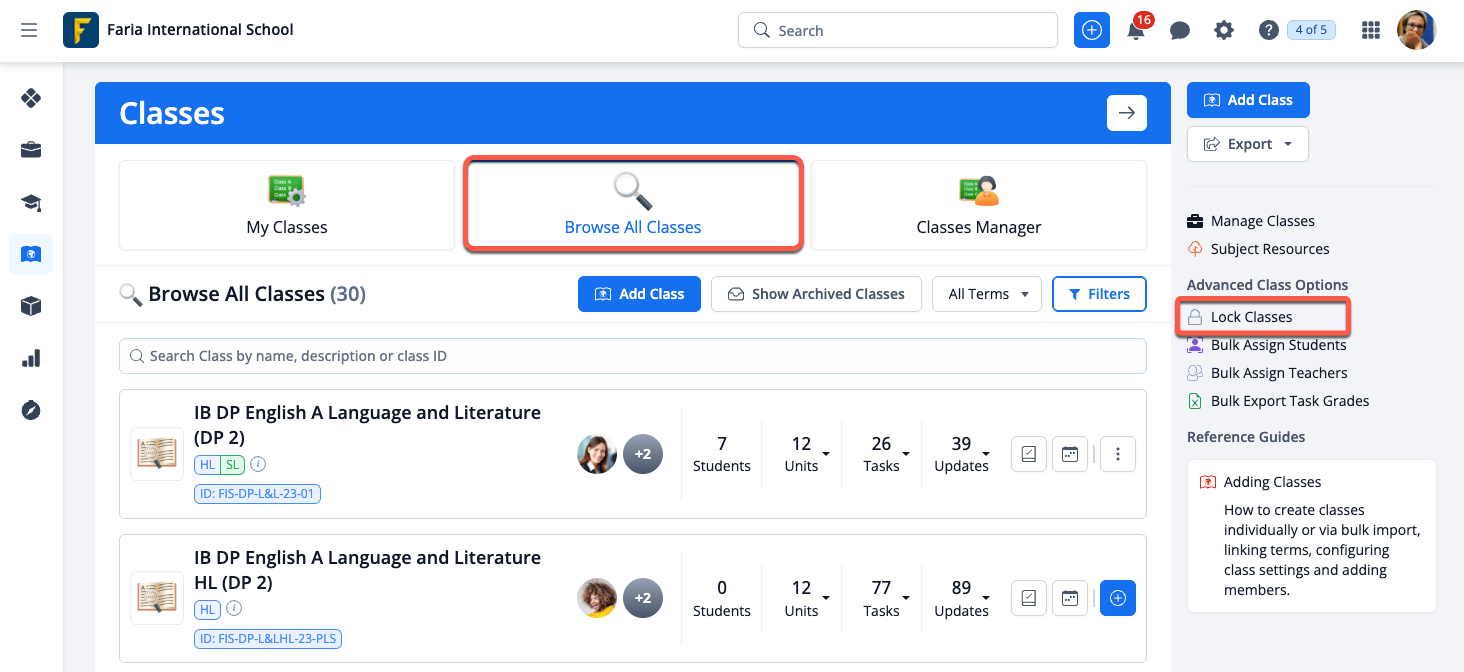The width and height of the screenshot is (1464, 672).
Task: Click the compass icon in the sidebar
Action: (31, 410)
